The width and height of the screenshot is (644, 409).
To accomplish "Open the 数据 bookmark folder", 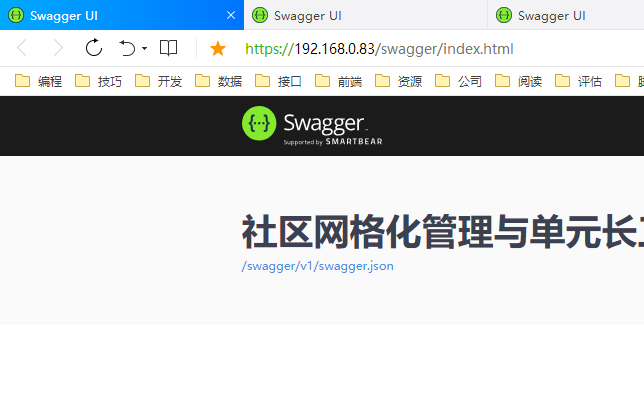I will pos(219,81).
